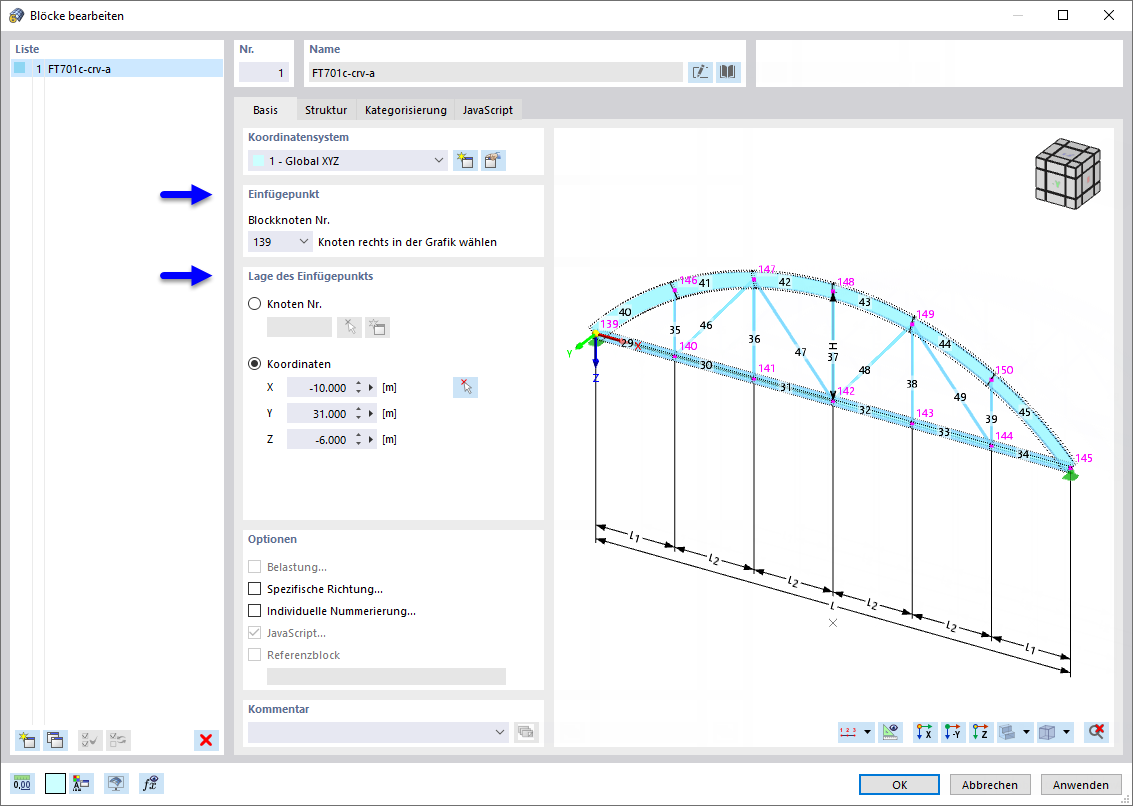Expand numbering display dropdown arrow

pos(868,732)
